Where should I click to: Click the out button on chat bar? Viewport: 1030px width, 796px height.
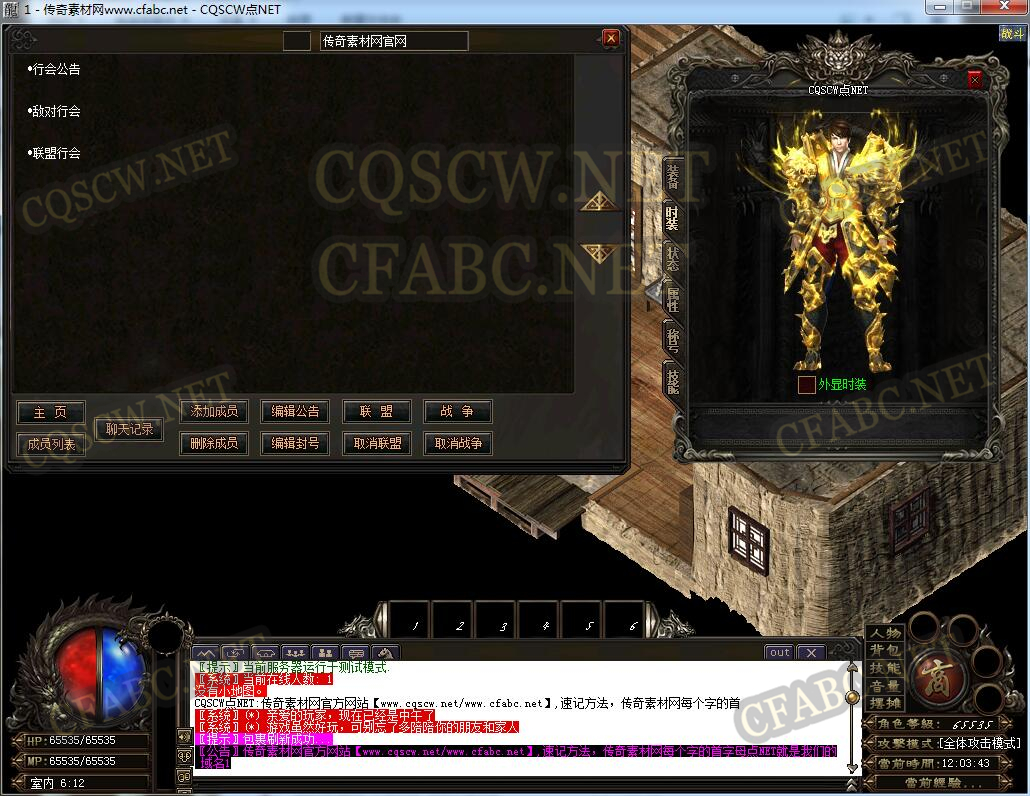(780, 652)
